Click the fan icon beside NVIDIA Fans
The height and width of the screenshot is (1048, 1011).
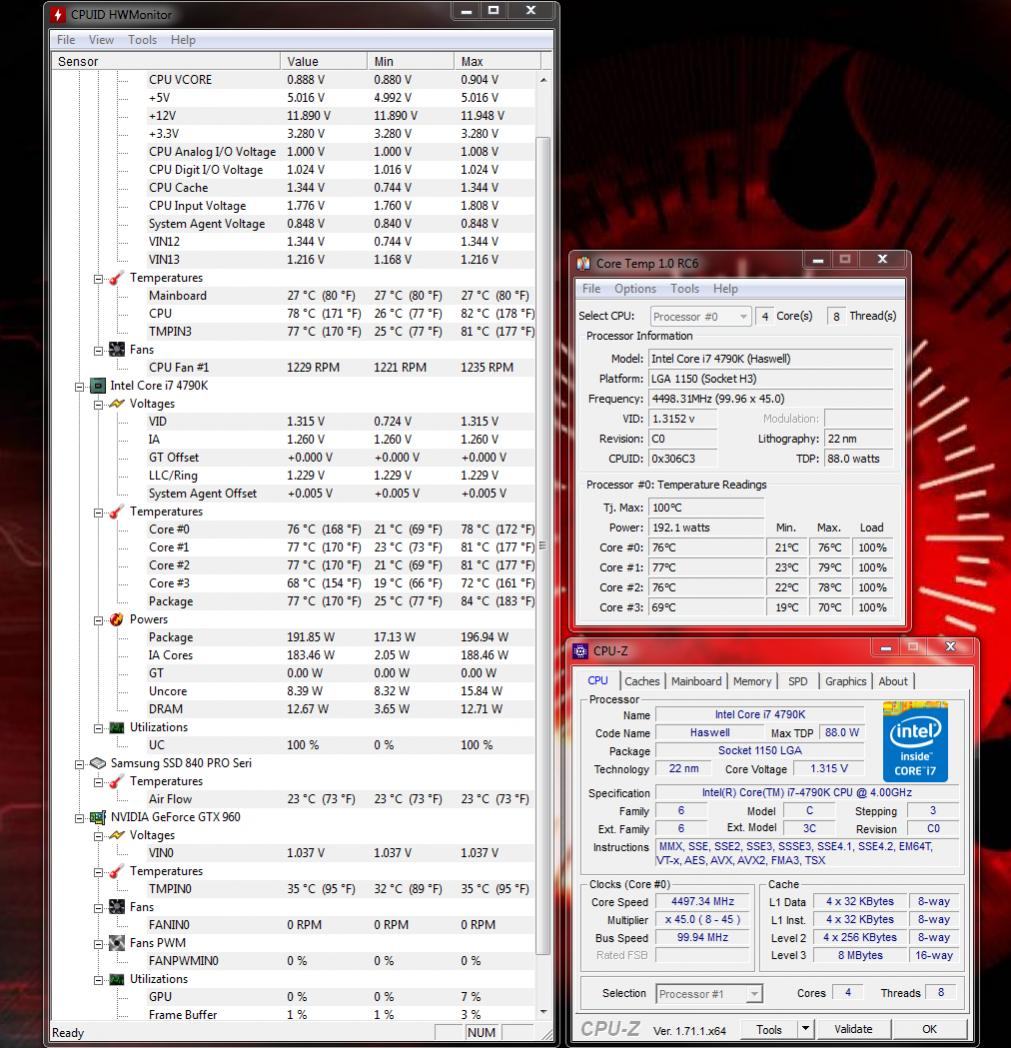click(x=116, y=907)
